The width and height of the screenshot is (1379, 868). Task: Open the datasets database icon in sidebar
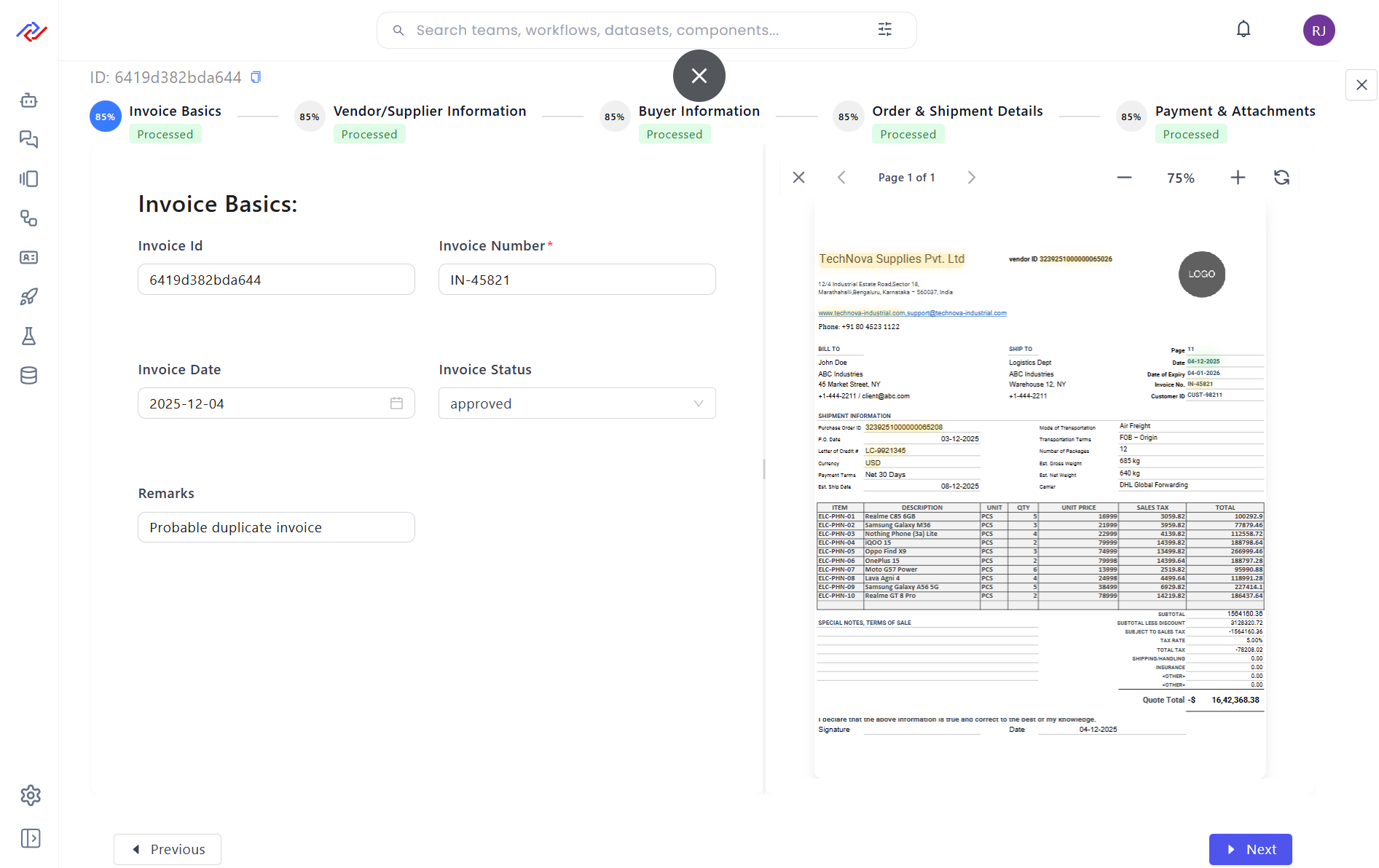pyautogui.click(x=29, y=375)
